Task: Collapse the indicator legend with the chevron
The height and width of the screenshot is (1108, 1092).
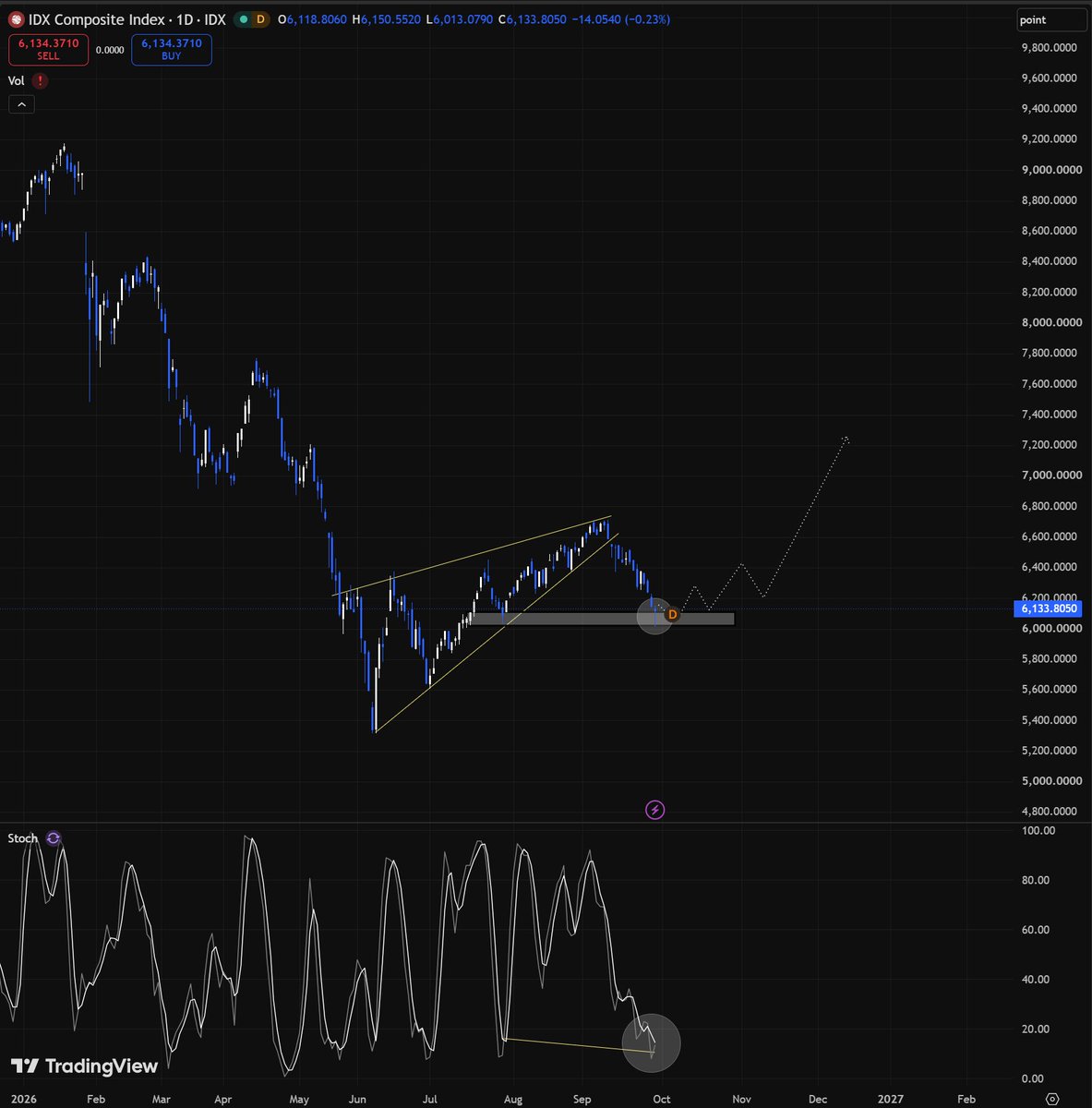Action: coord(21,105)
